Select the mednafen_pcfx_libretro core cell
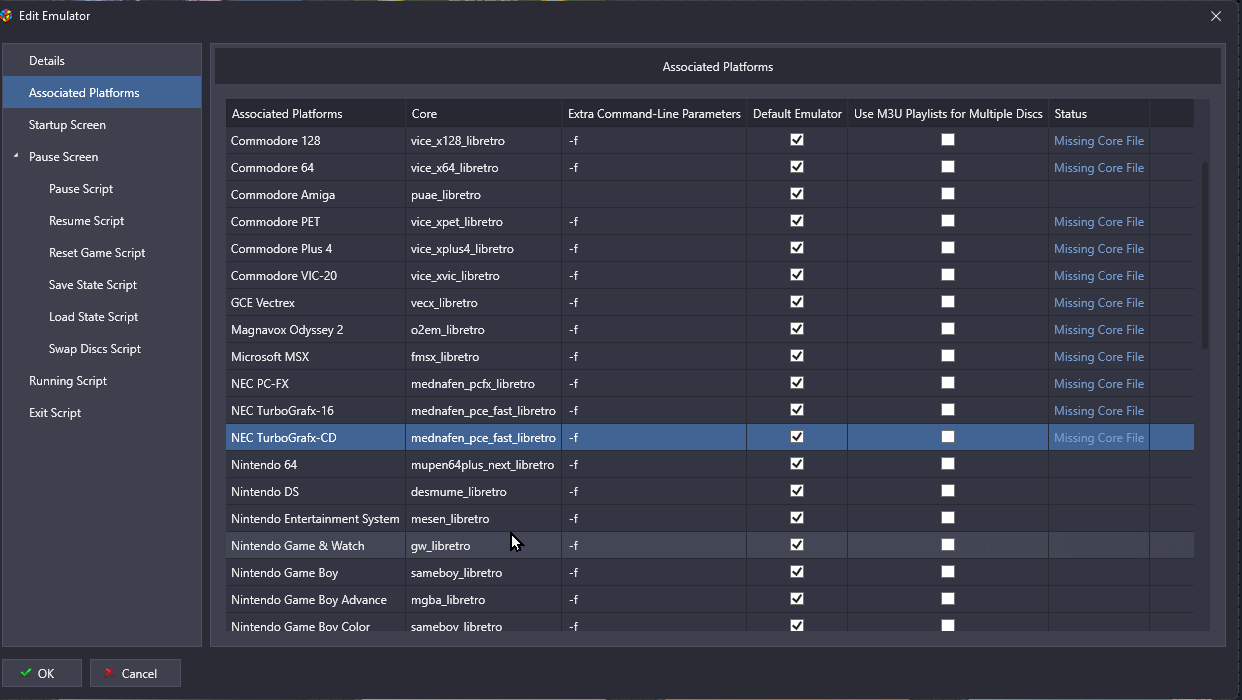Screen dimensions: 1242x700 (x=483, y=384)
